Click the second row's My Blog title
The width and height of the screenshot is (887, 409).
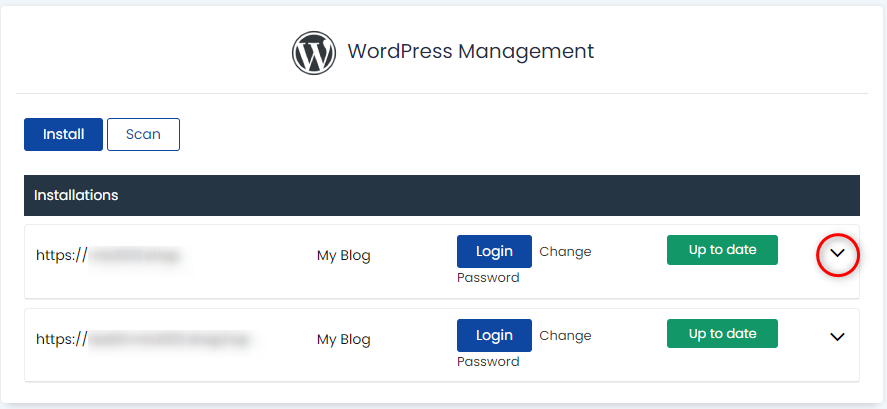click(343, 339)
